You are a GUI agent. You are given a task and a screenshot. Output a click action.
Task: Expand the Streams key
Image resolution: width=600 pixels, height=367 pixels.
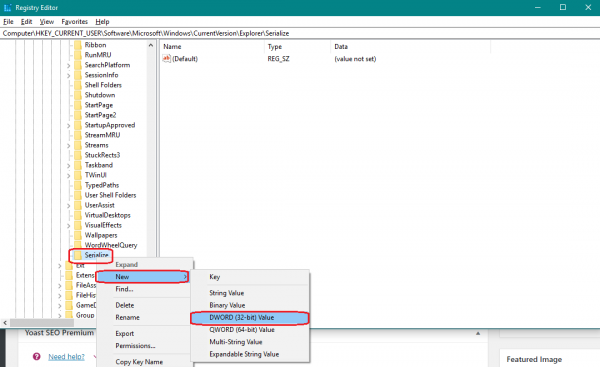click(68, 145)
